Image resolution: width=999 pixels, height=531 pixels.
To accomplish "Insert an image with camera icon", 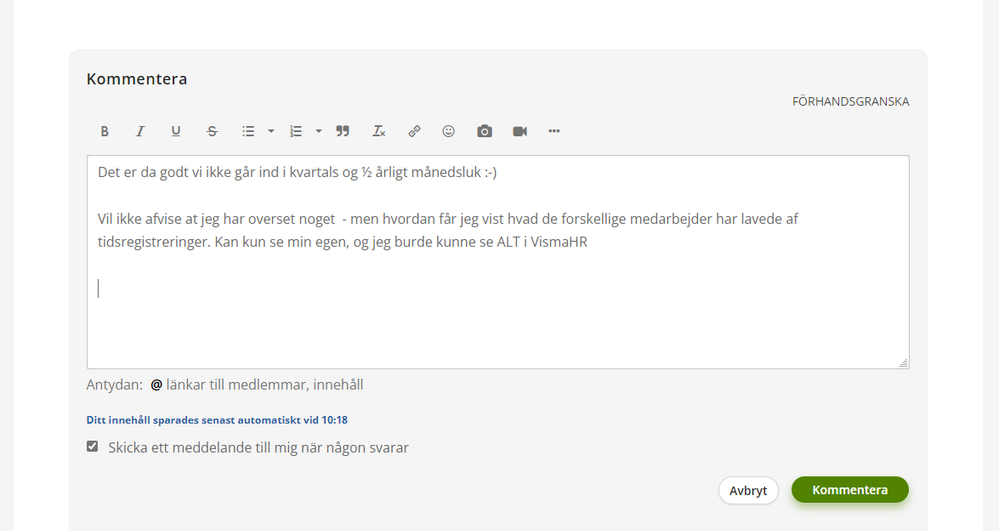I will tap(484, 131).
